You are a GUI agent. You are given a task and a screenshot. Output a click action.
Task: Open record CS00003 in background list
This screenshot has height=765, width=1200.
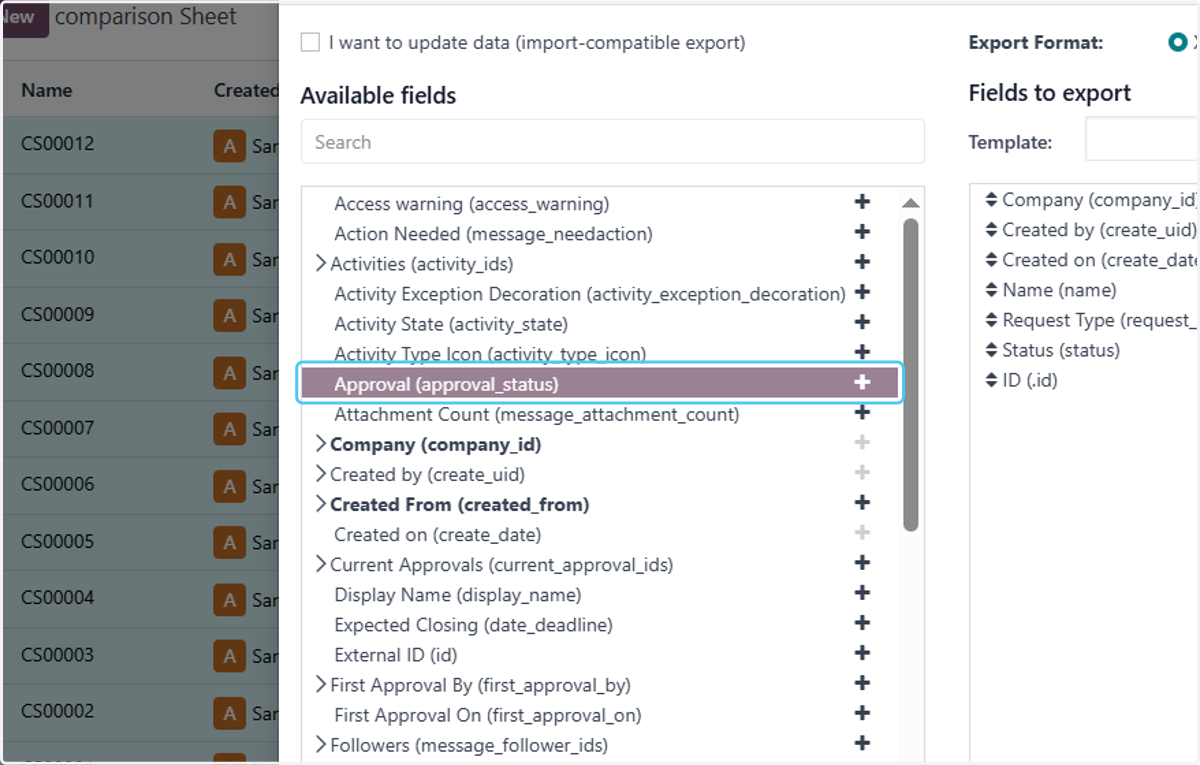(x=57, y=655)
